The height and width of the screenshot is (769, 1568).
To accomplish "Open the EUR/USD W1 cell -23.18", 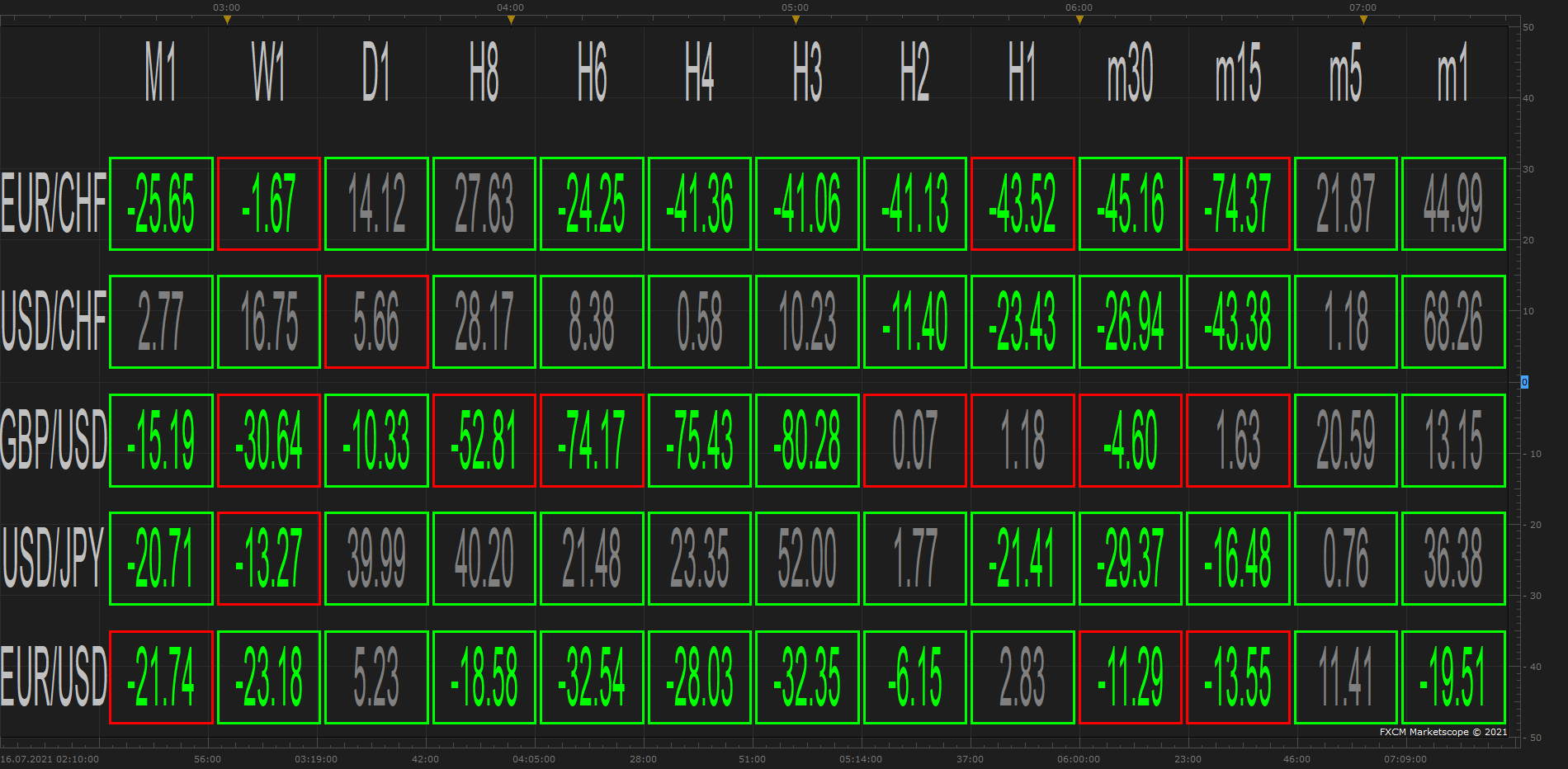I will point(269,677).
